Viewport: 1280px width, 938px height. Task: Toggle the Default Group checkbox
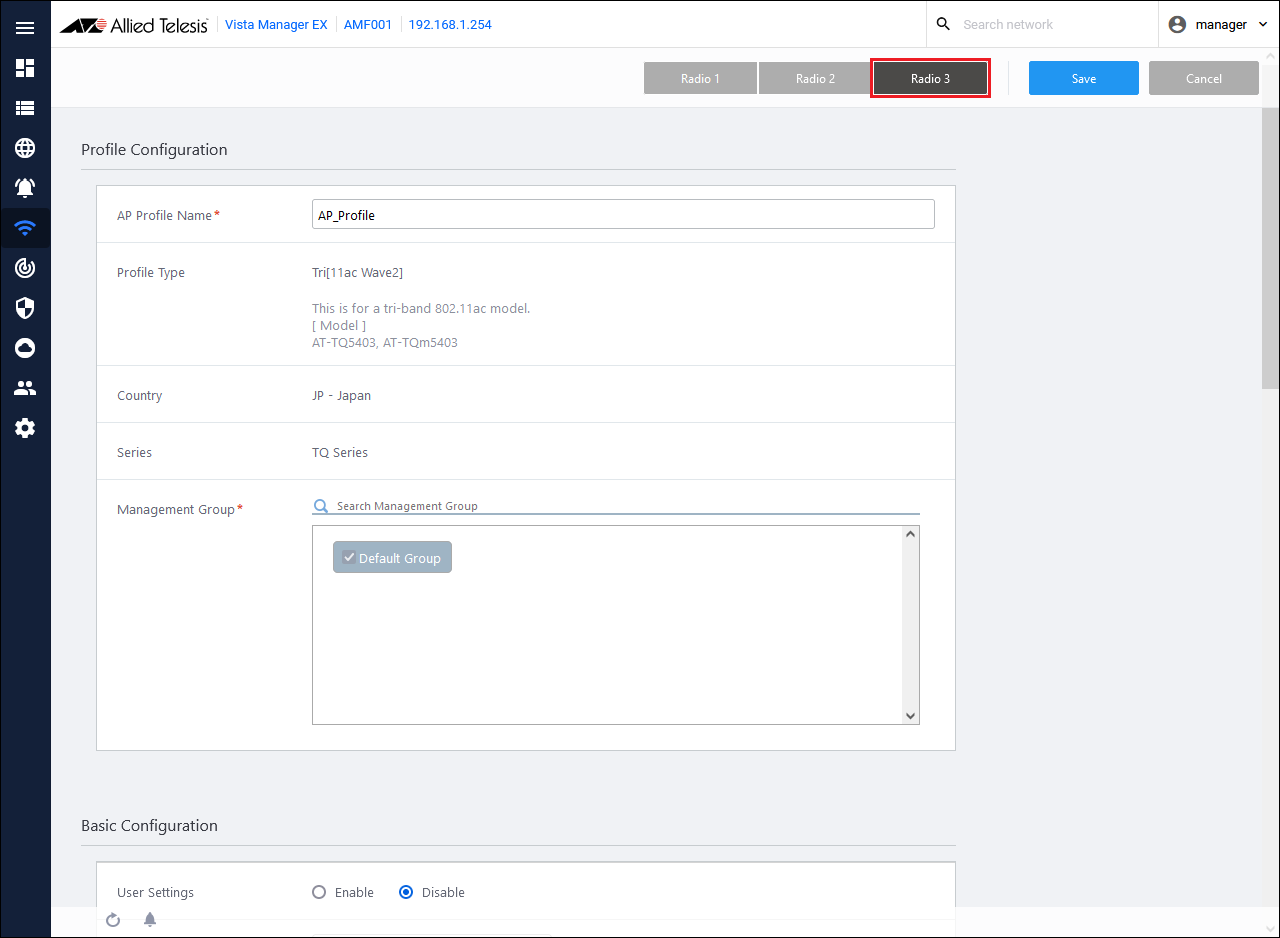point(349,557)
